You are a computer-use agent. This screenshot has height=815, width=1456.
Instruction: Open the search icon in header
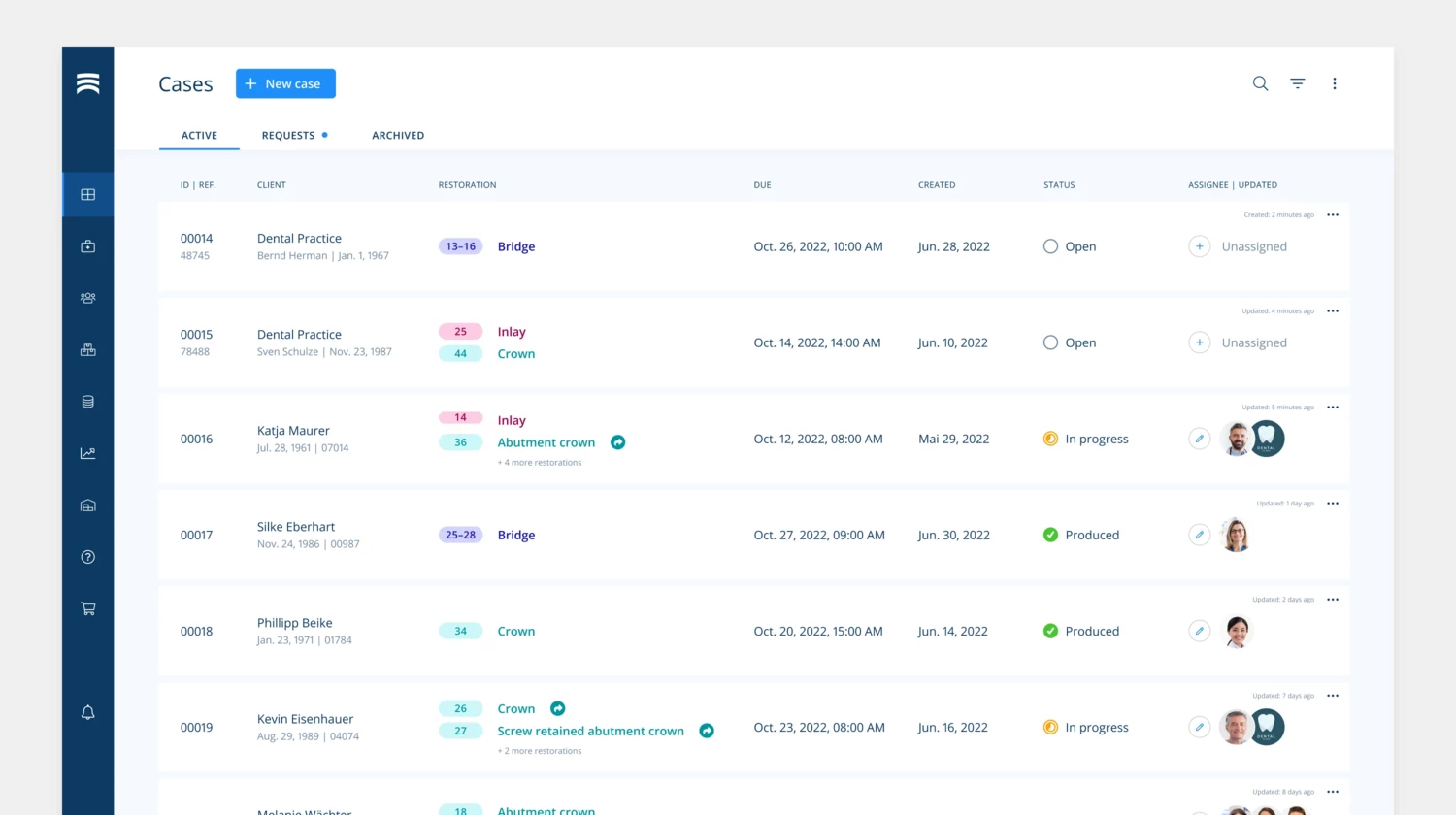(x=1260, y=83)
